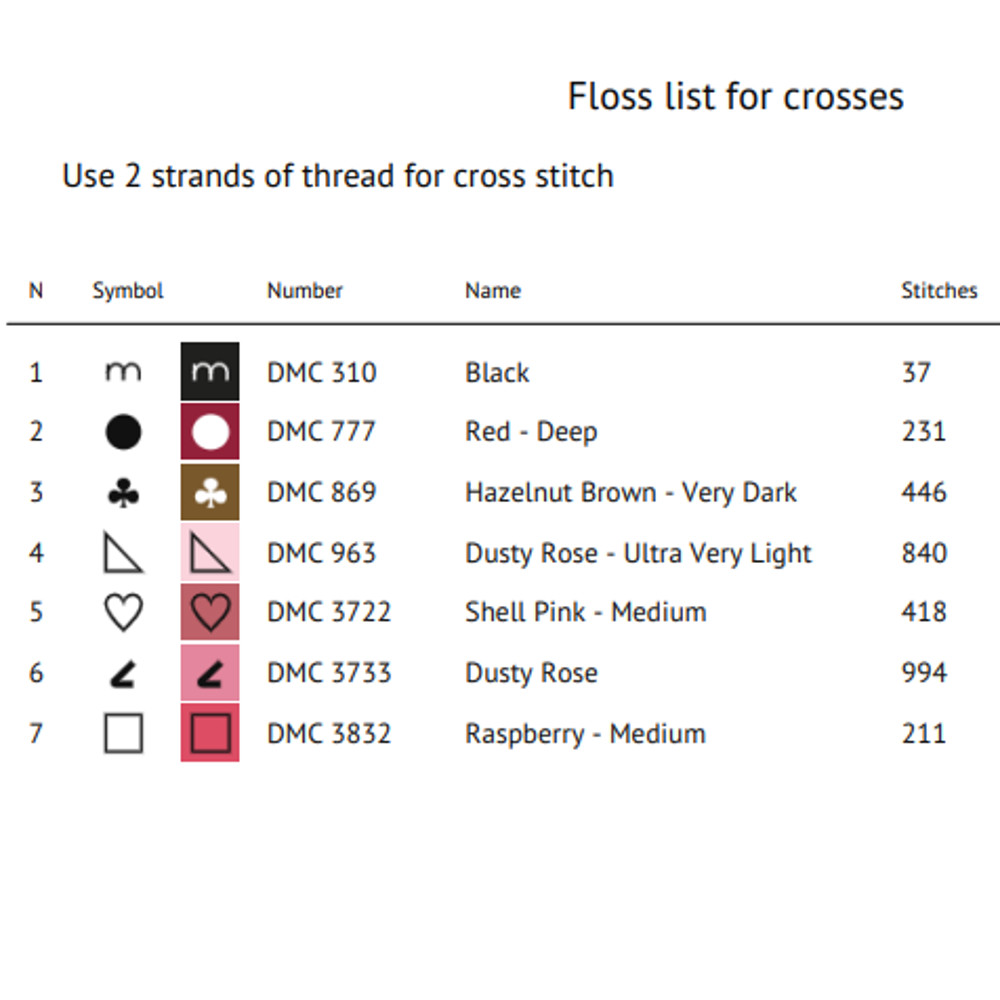Click the 'Name' column header

(493, 291)
